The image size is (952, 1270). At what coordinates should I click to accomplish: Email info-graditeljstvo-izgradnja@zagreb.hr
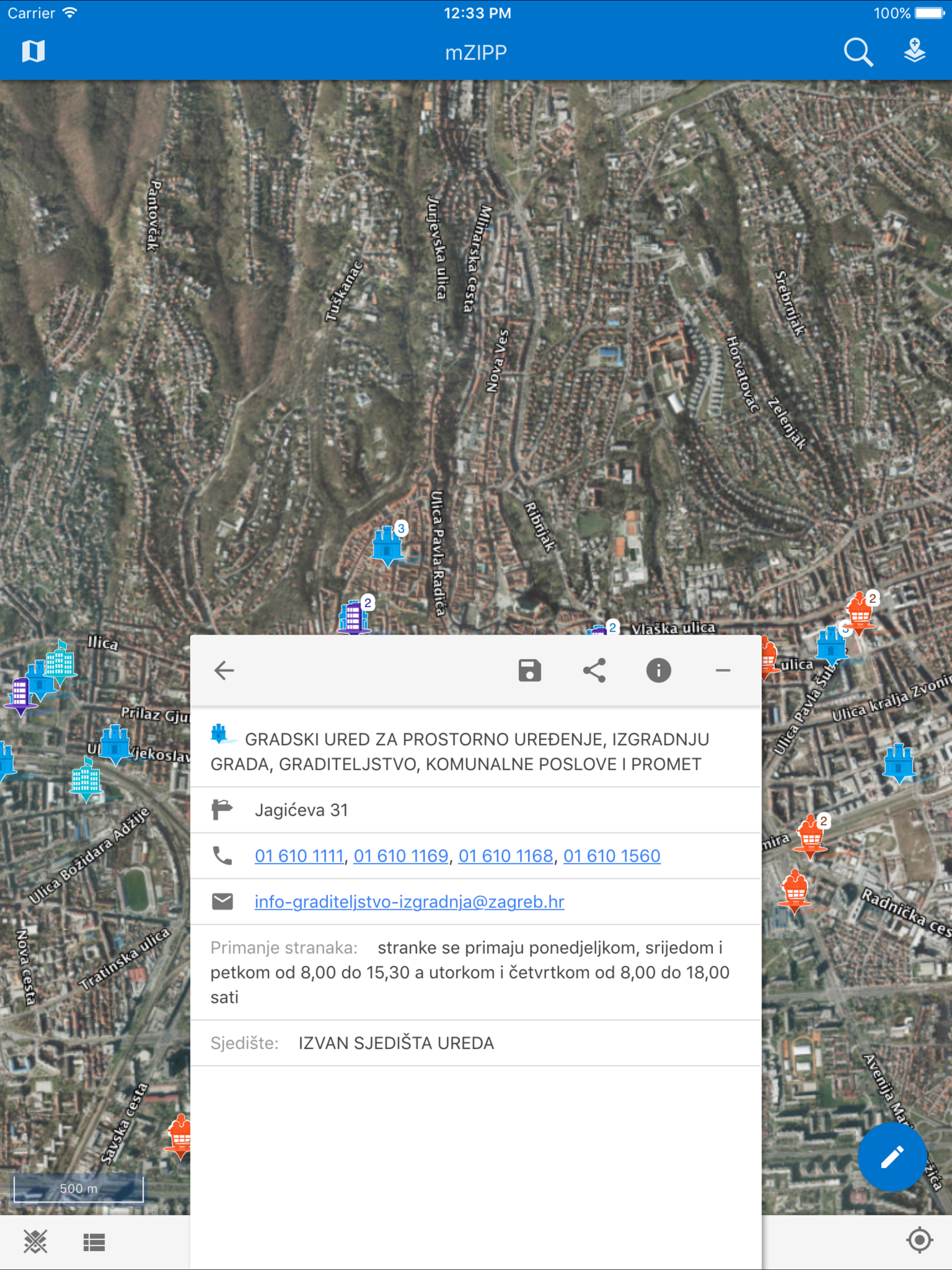(409, 901)
